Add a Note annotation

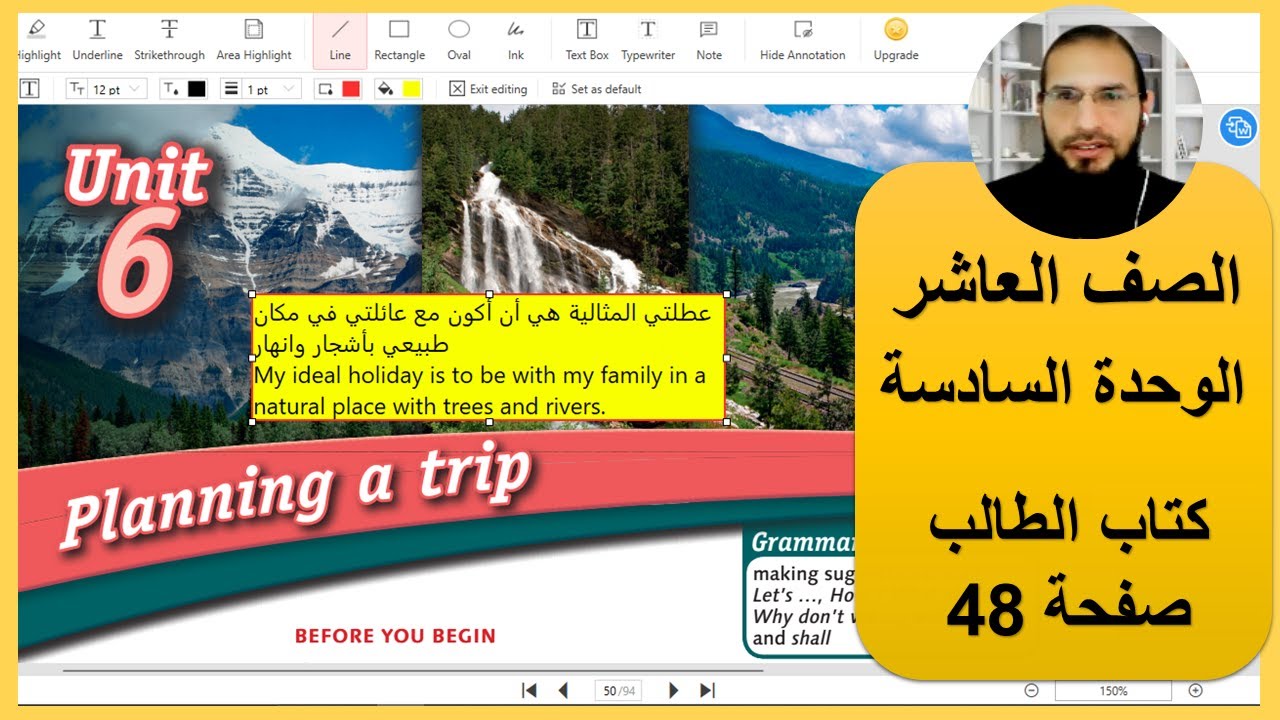(x=709, y=40)
